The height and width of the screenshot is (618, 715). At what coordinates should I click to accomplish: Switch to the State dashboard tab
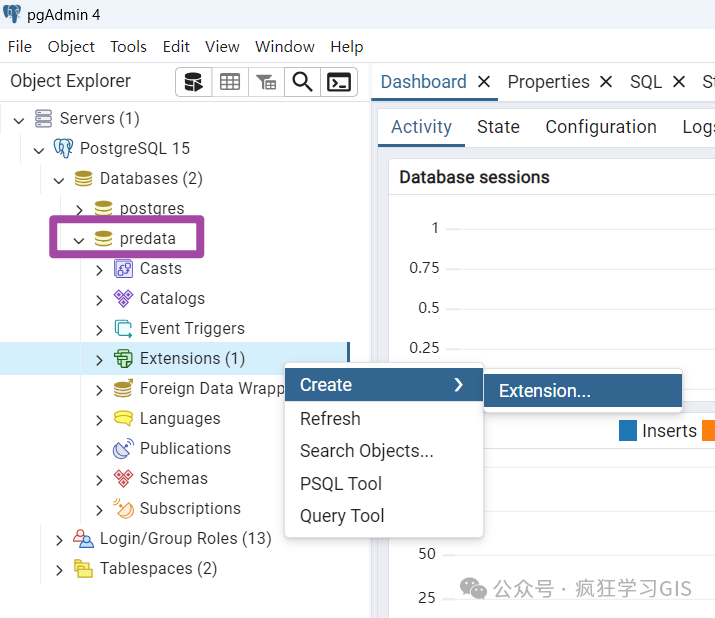click(x=498, y=127)
